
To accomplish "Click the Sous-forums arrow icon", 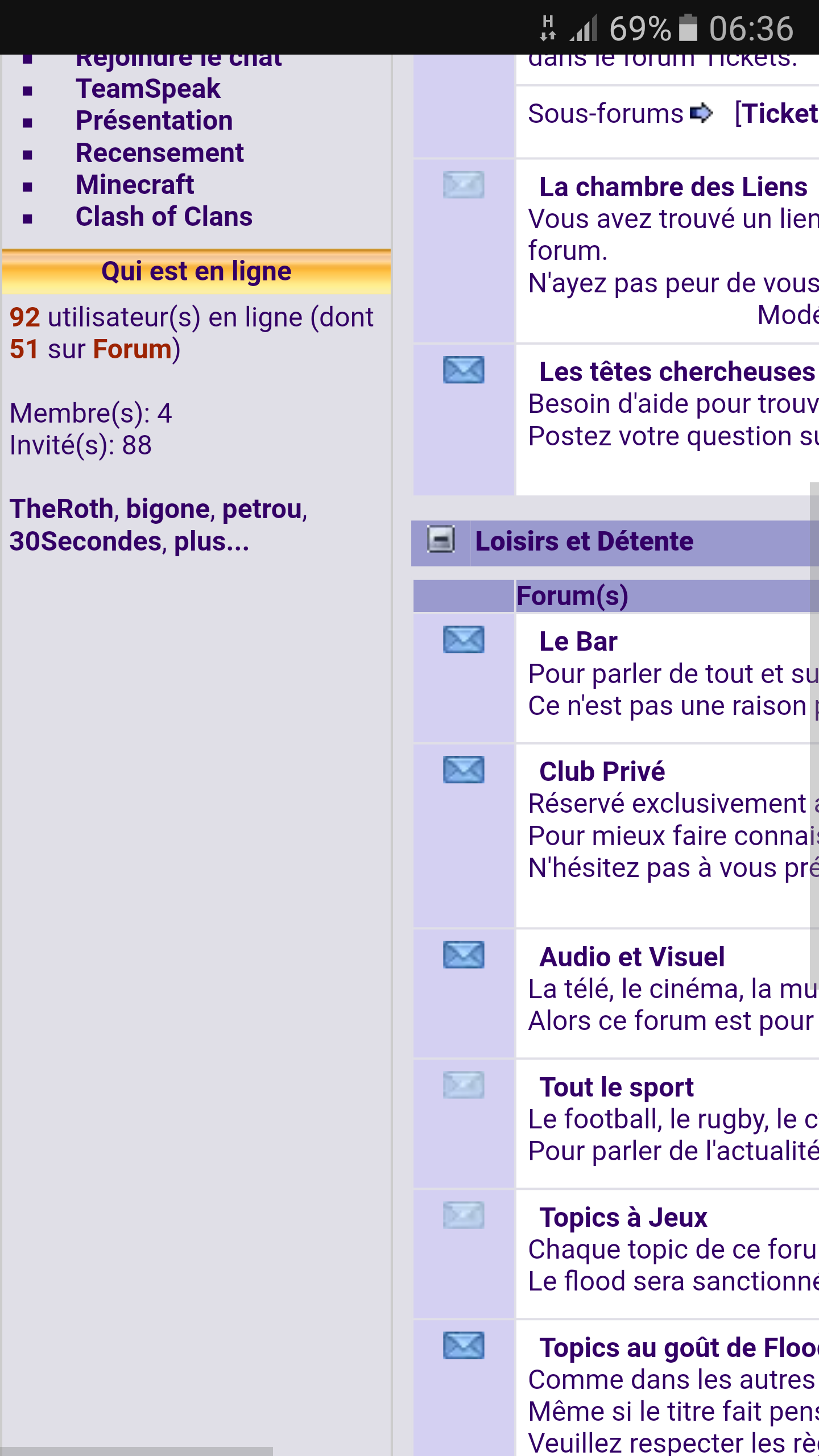I will click(x=701, y=113).
